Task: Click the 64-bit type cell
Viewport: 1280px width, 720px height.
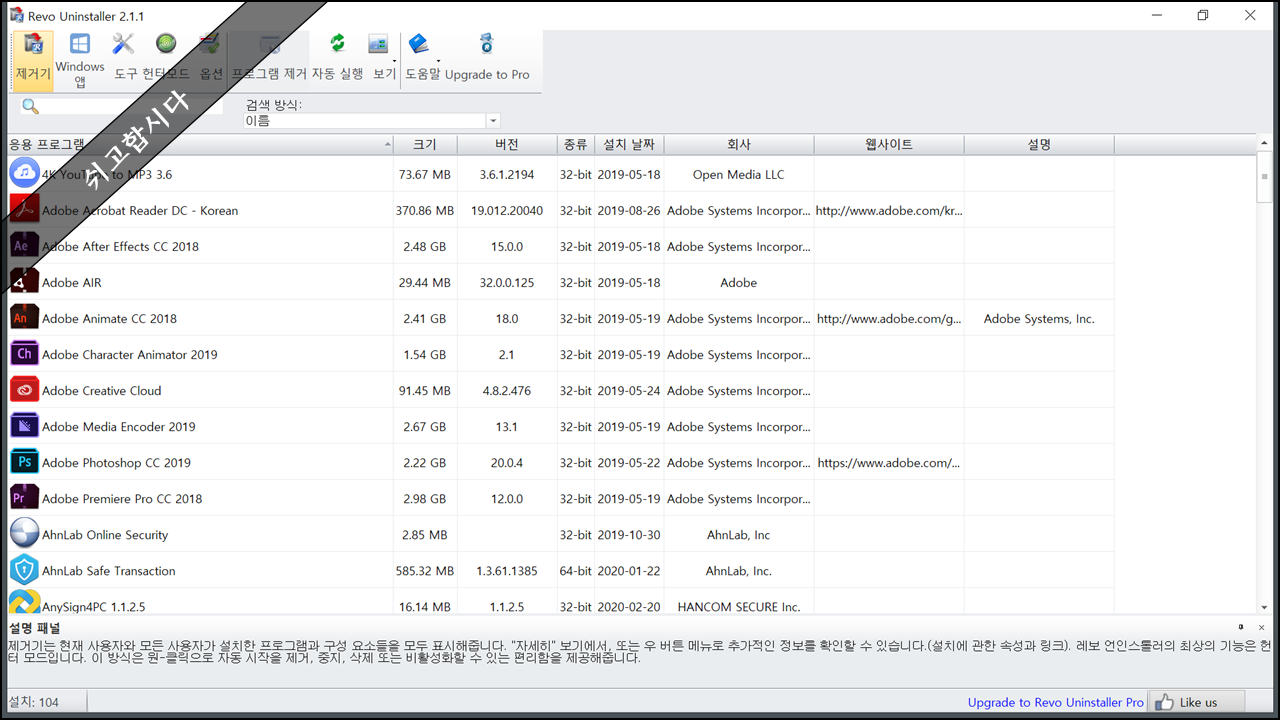Action: coord(575,571)
